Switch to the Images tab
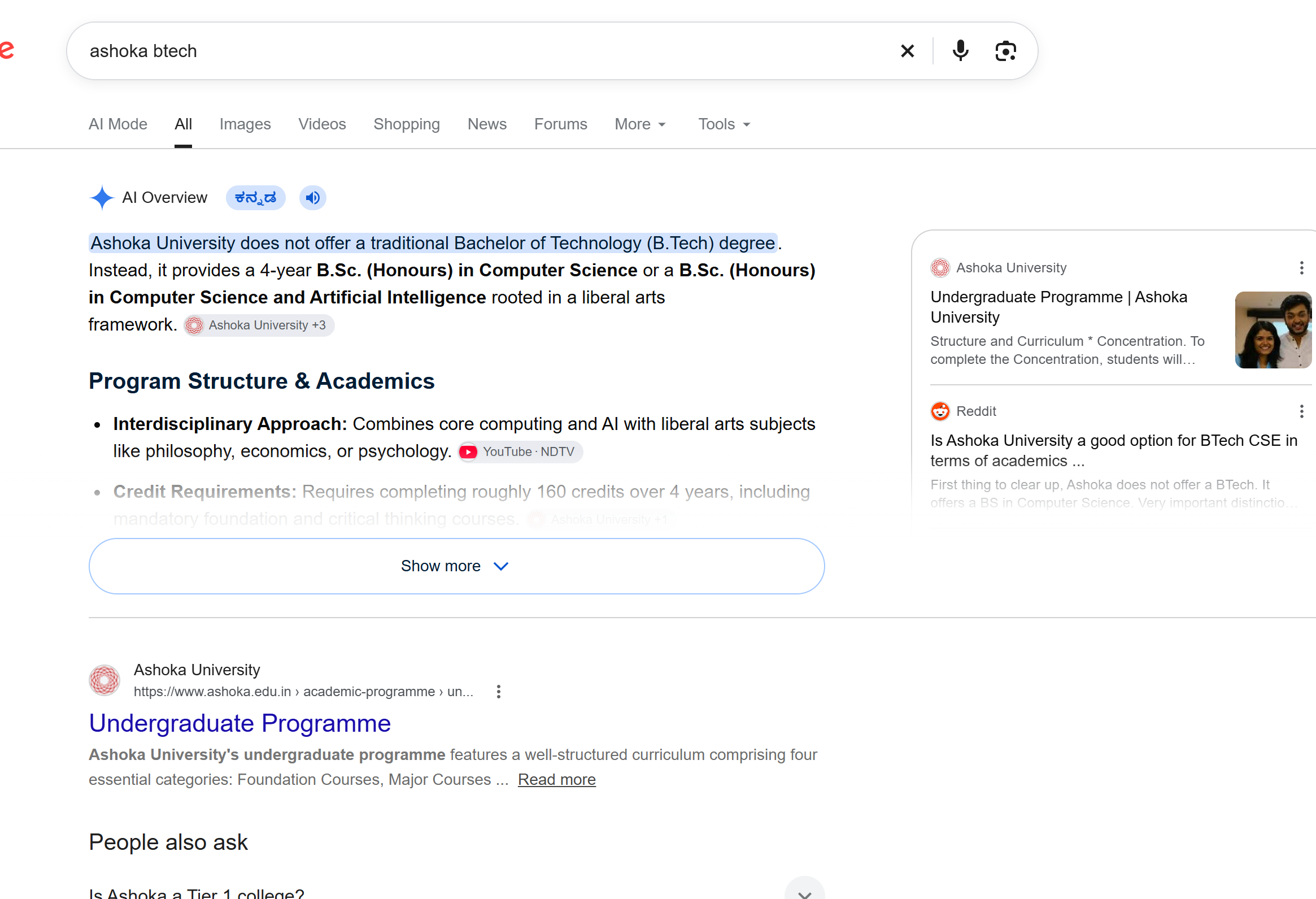1316x899 pixels. (245, 124)
